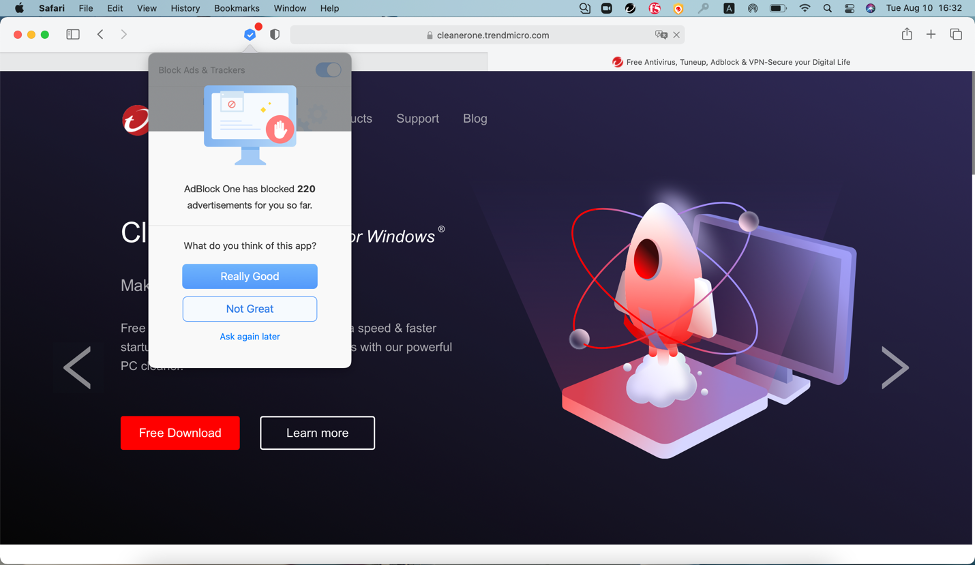This screenshot has height=566, width=977.
Task: Open Safari privacy report shield icon
Action: pos(275,34)
